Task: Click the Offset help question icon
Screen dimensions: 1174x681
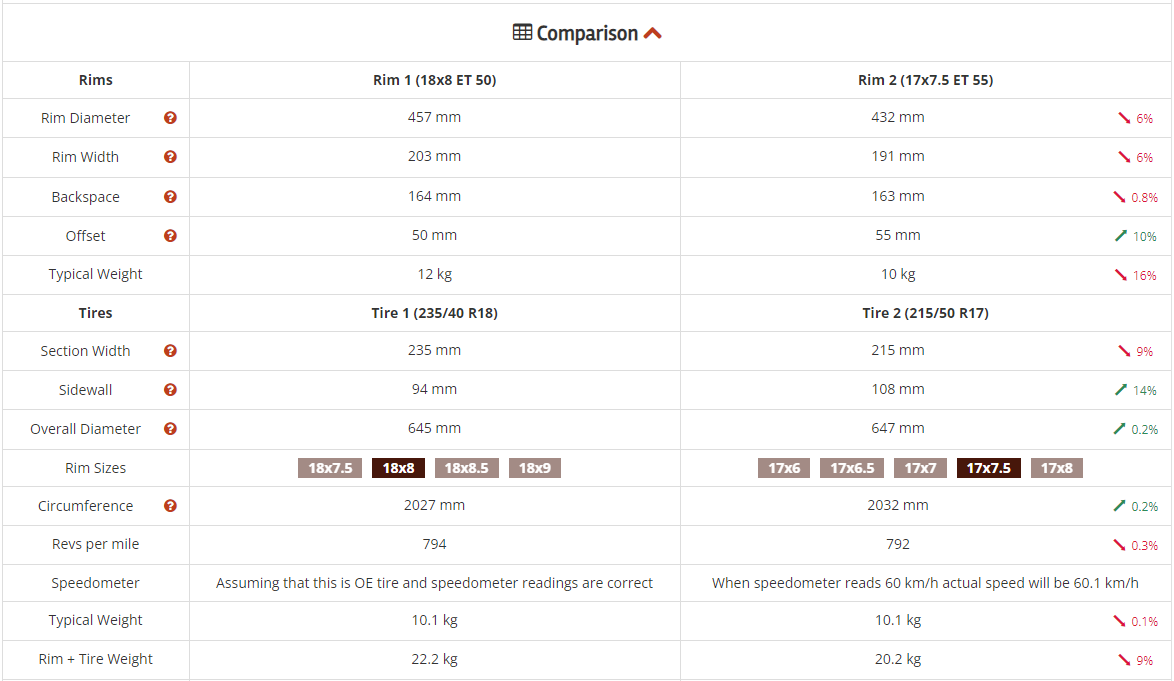Action: pyautogui.click(x=170, y=236)
